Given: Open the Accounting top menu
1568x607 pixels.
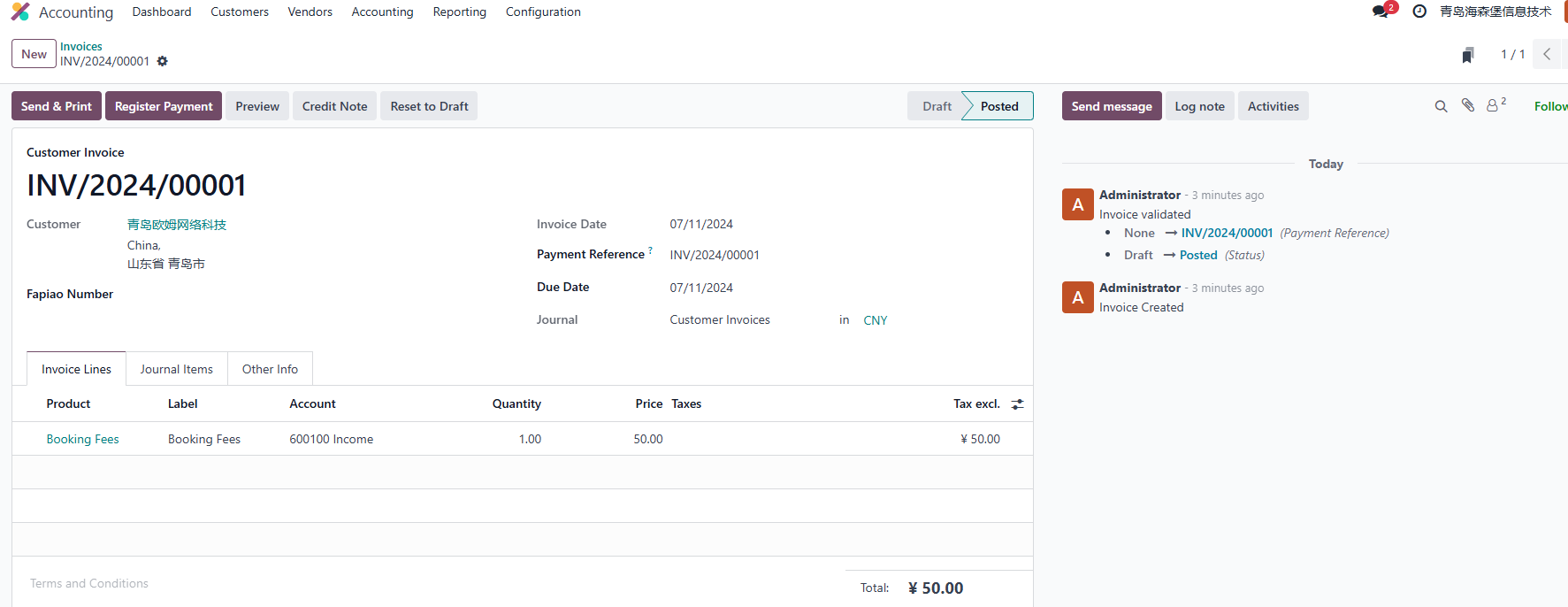Looking at the screenshot, I should [x=382, y=12].
